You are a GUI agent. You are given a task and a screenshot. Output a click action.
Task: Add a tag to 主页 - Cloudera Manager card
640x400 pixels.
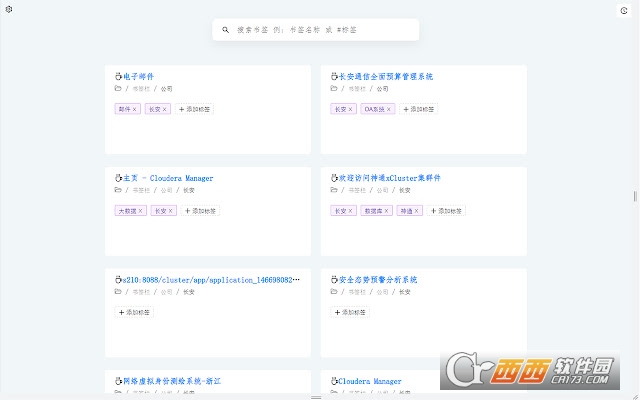tap(200, 211)
